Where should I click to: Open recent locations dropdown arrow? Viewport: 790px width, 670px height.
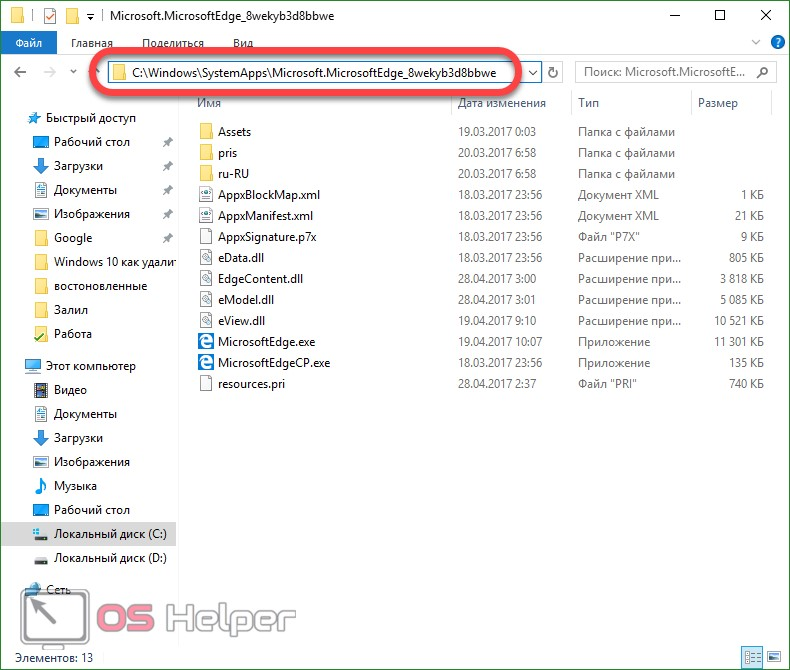coord(74,72)
